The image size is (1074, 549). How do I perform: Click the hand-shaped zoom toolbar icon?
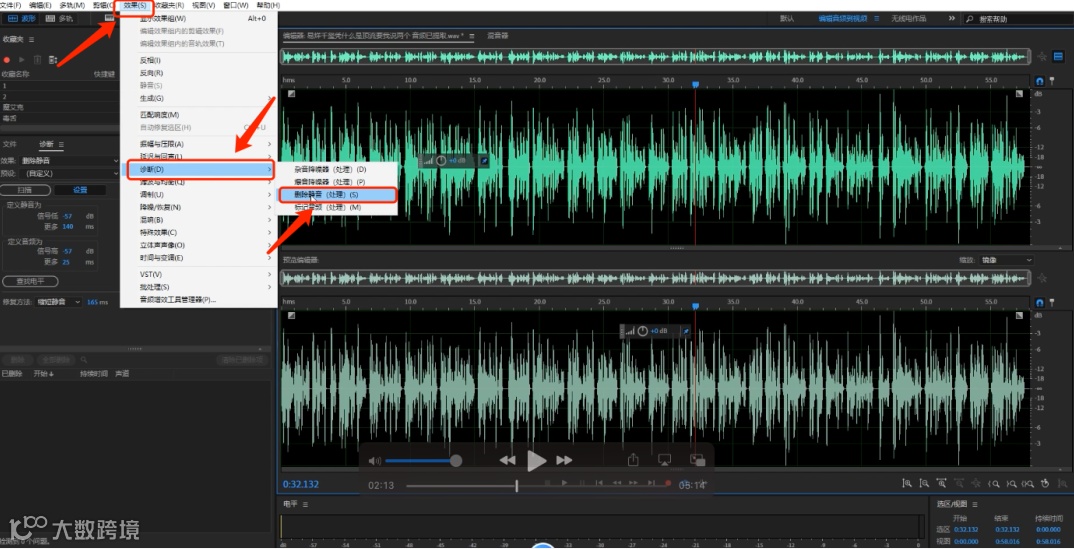tap(1045, 483)
